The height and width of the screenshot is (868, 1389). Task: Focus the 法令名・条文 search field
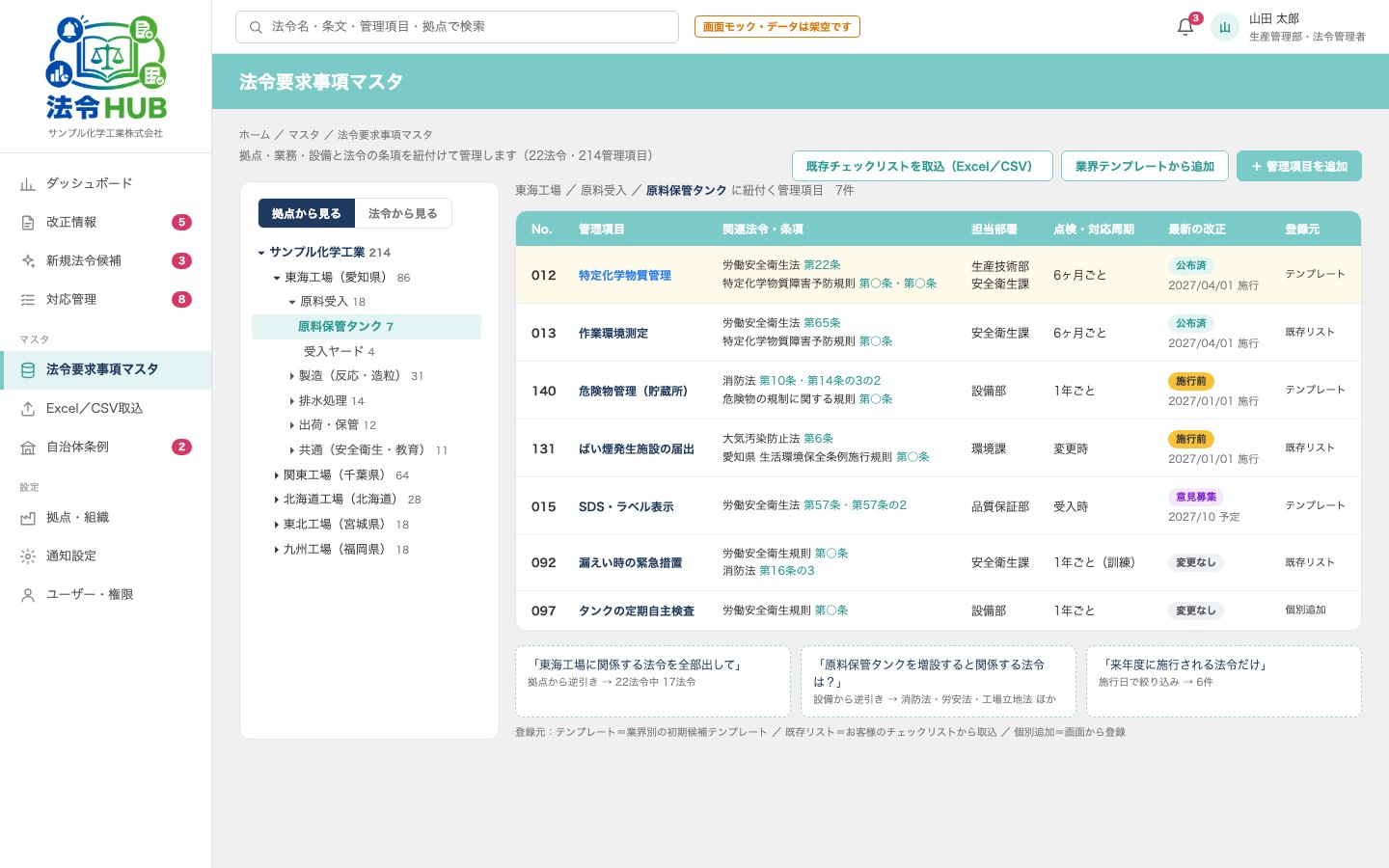[x=457, y=27]
